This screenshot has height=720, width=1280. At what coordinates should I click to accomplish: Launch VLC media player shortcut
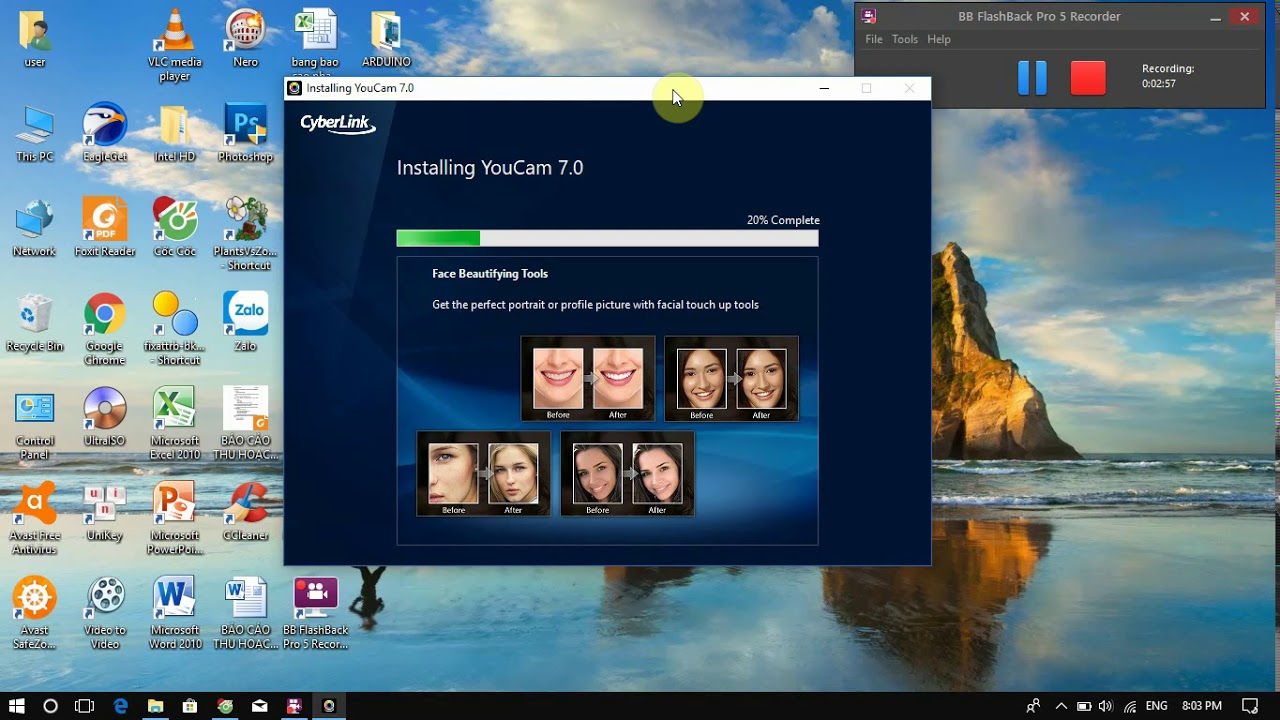pos(175,45)
